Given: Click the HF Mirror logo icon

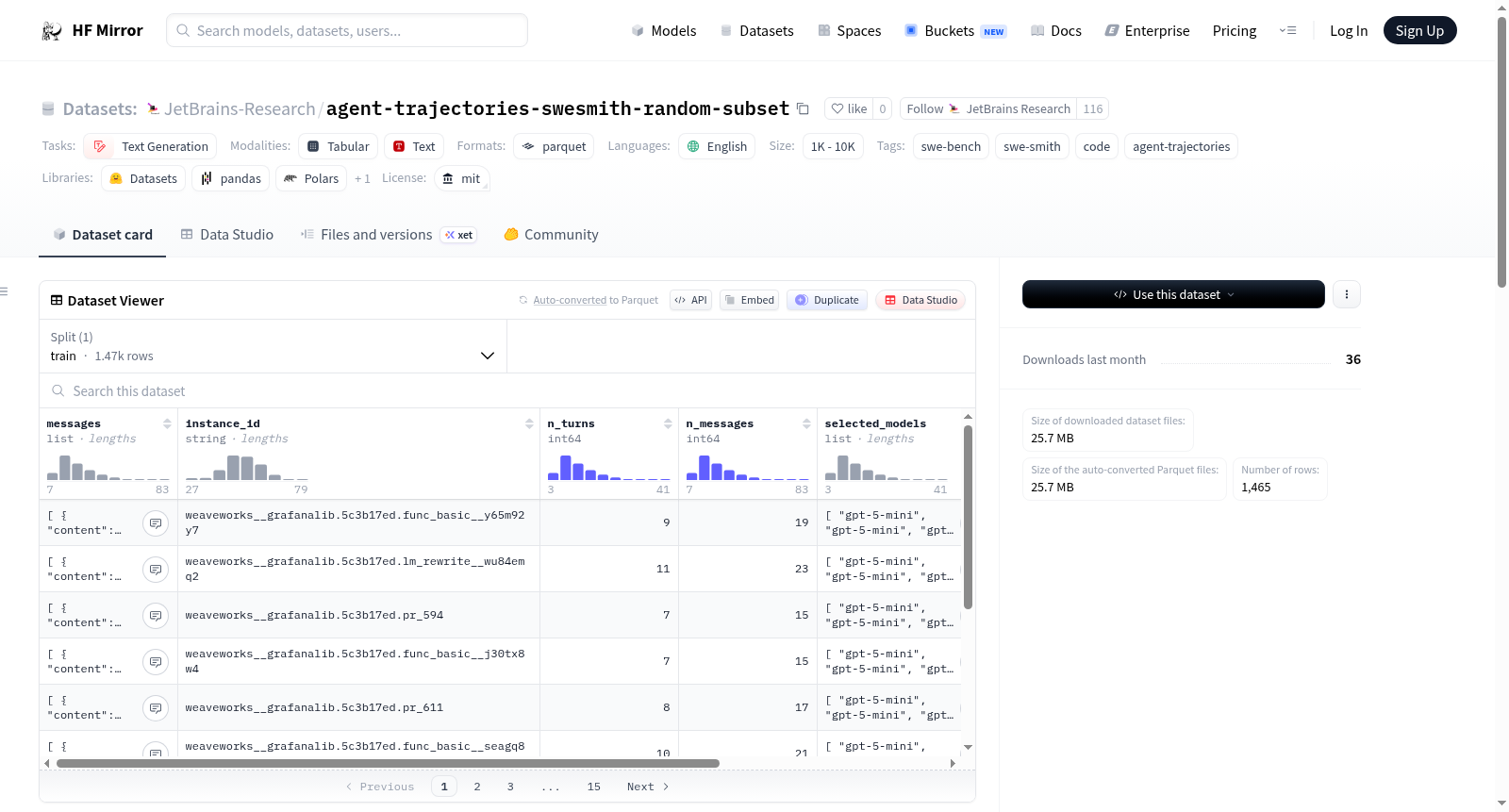Looking at the screenshot, I should tap(52, 31).
